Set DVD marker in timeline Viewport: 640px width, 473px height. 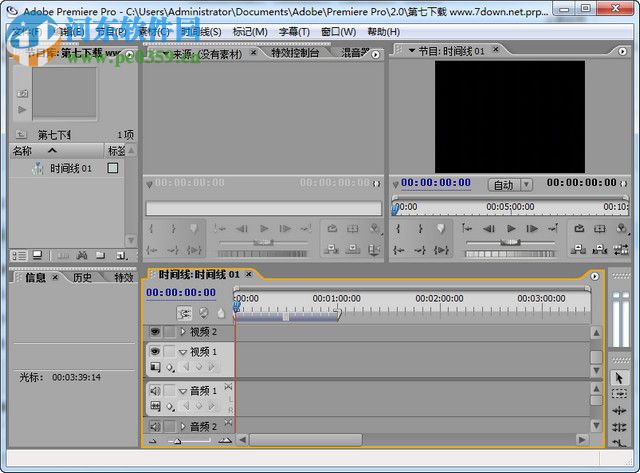pos(203,313)
